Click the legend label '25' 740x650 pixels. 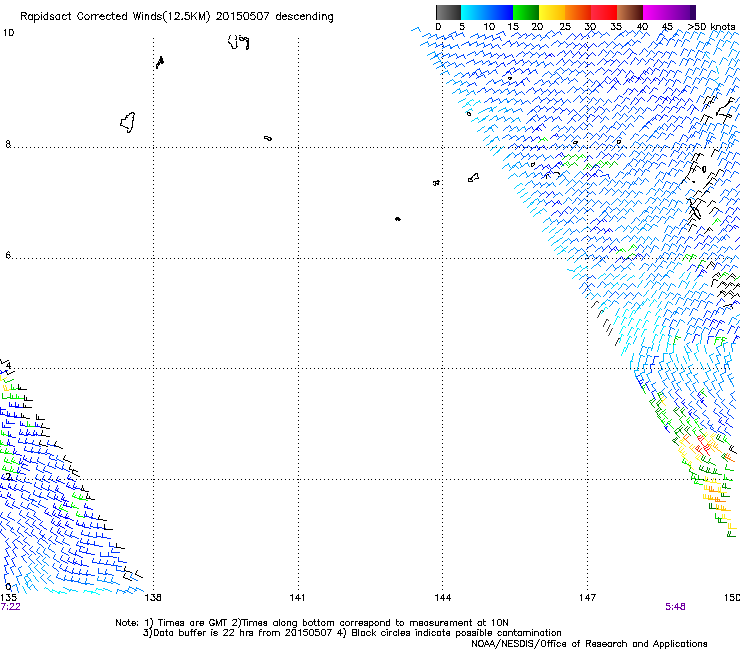(565, 26)
